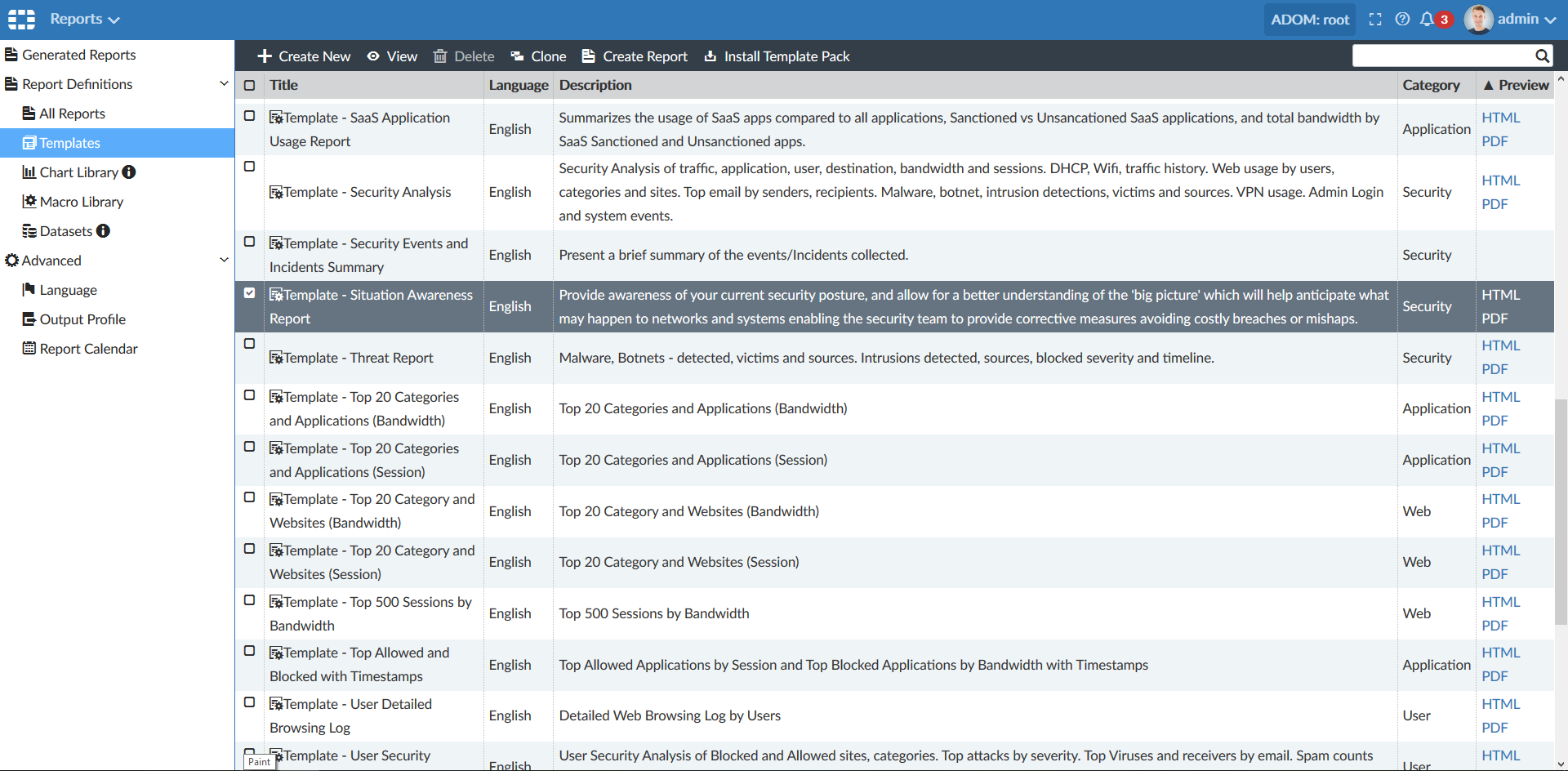Uncheck the Situation Awareness Report checkbox
The image size is (1568, 771).
pos(249,292)
